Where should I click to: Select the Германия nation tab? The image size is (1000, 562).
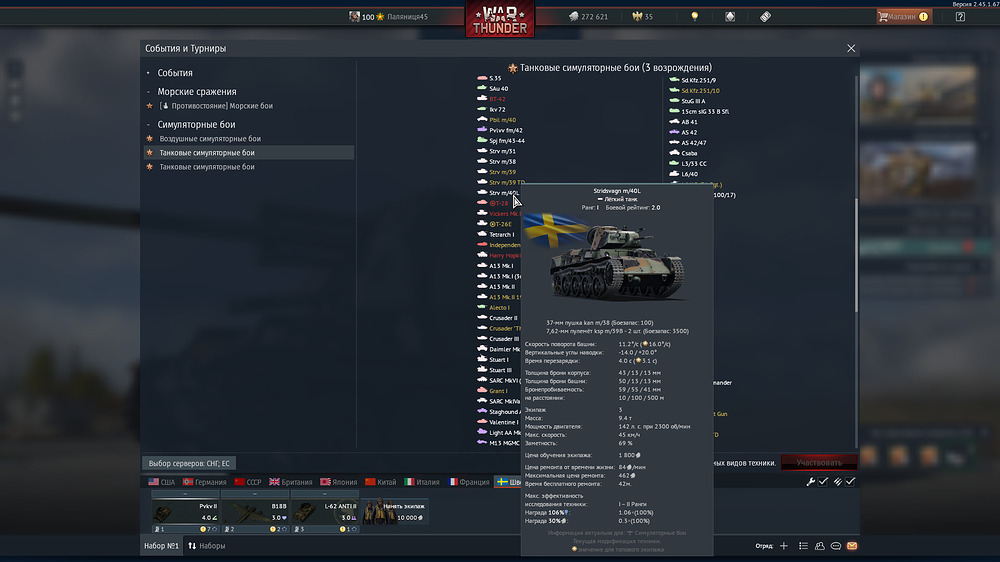[203, 482]
